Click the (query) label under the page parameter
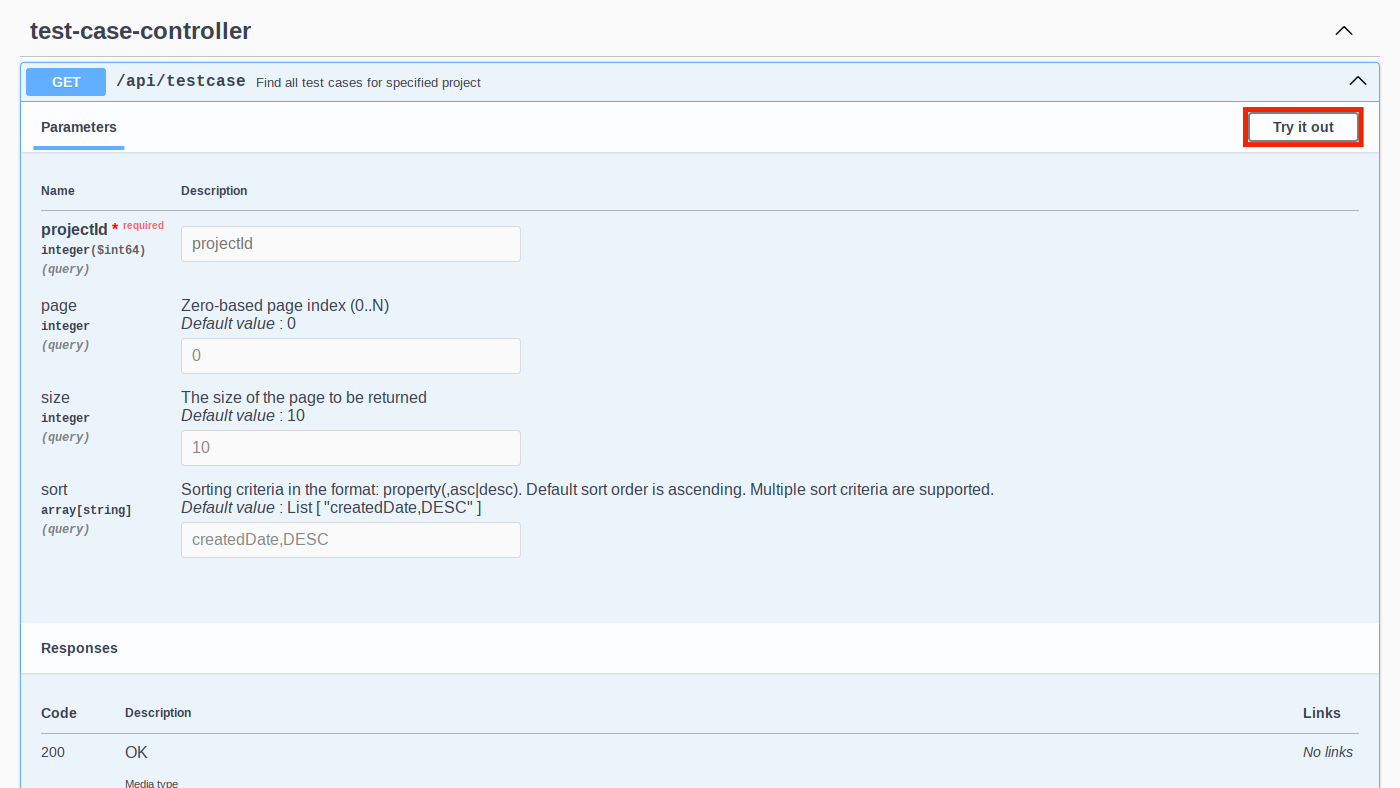The width and height of the screenshot is (1400, 788). 65,344
